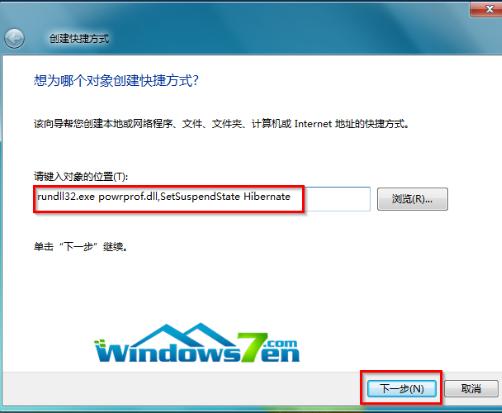This screenshot has width=502, height=413.
Task: Click the 单击"下一步"继续 instruction text
Action: [x=80, y=247]
